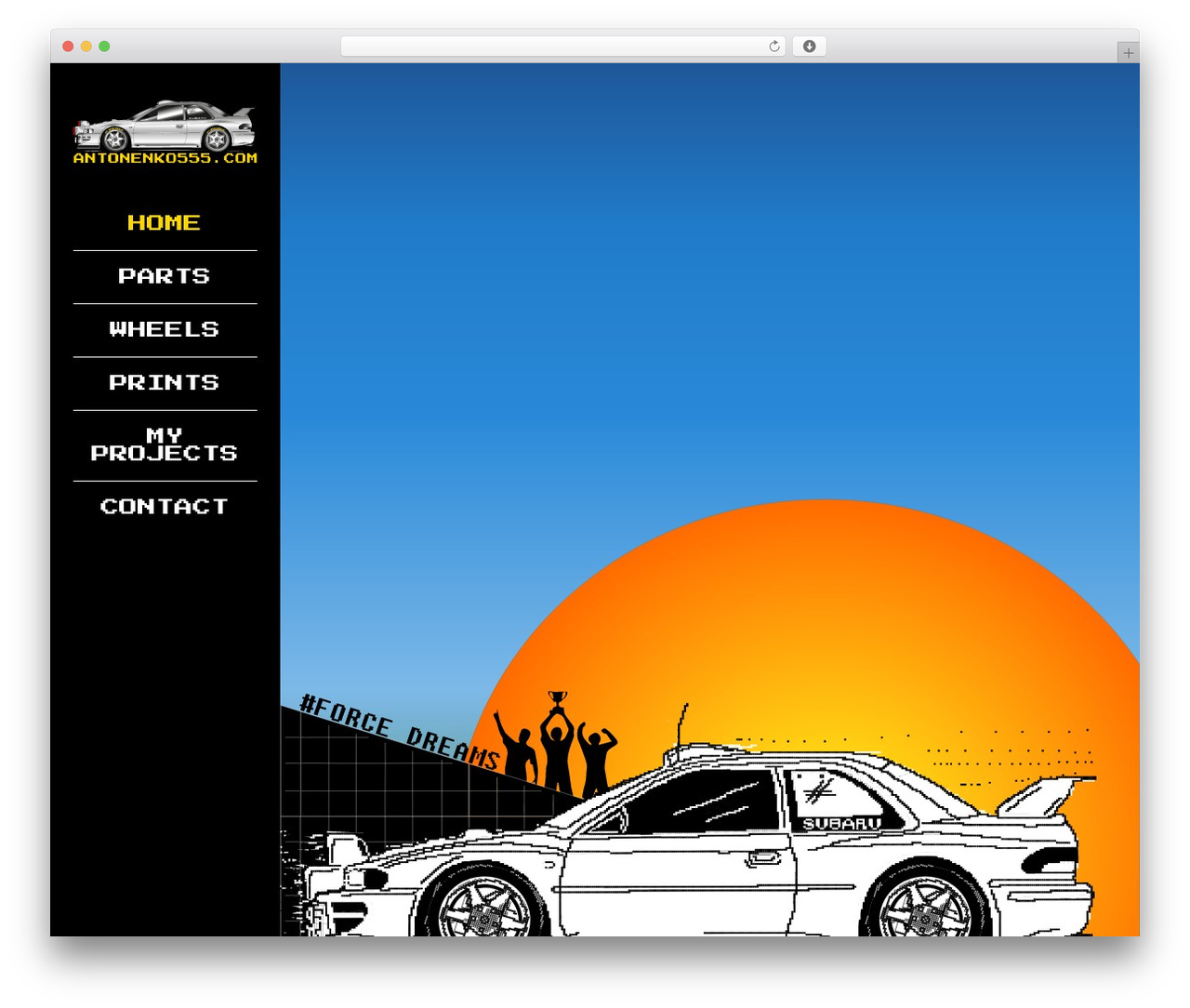Click the front wheel of the pixel car
This screenshot has width=1190, height=1008.
point(483,908)
